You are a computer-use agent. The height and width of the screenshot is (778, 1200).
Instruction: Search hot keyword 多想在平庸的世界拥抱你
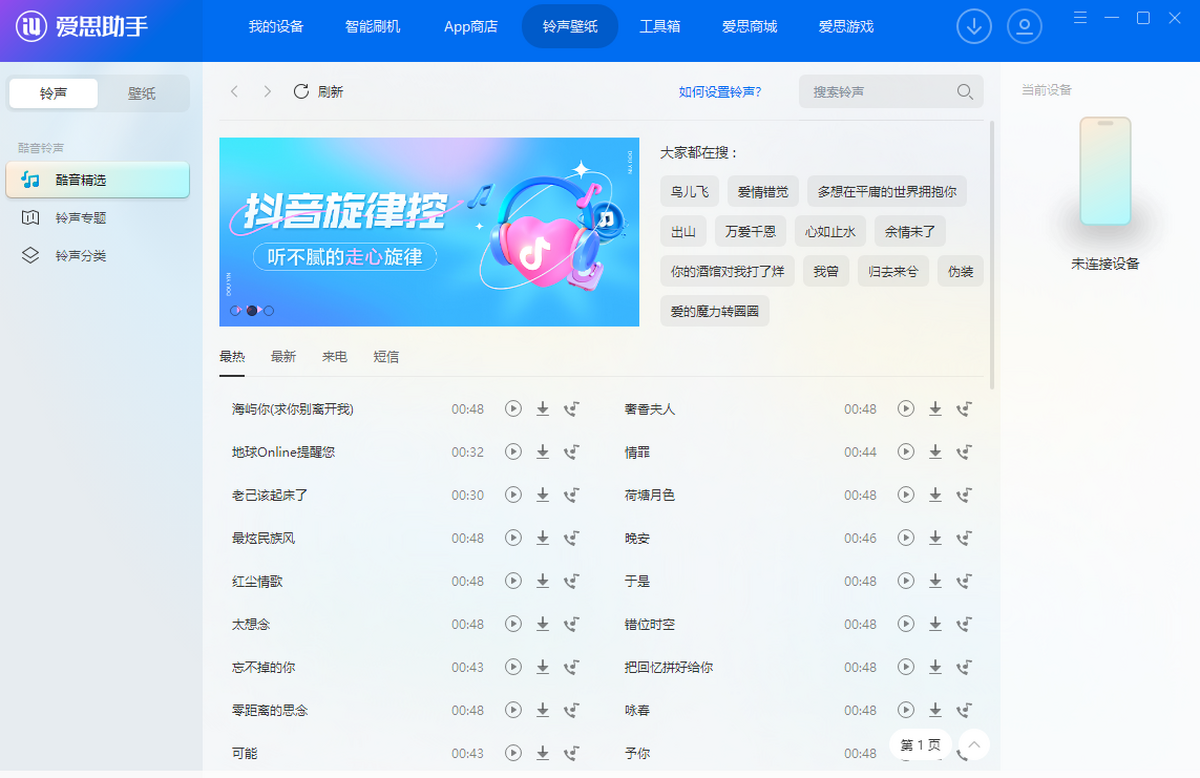pos(887,192)
